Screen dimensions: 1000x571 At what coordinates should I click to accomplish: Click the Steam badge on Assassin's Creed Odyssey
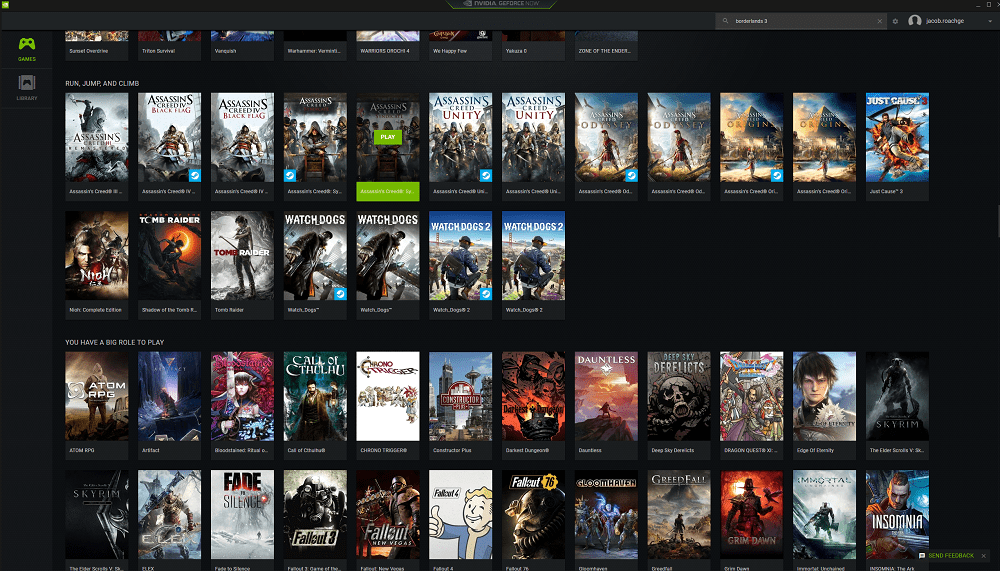click(631, 175)
